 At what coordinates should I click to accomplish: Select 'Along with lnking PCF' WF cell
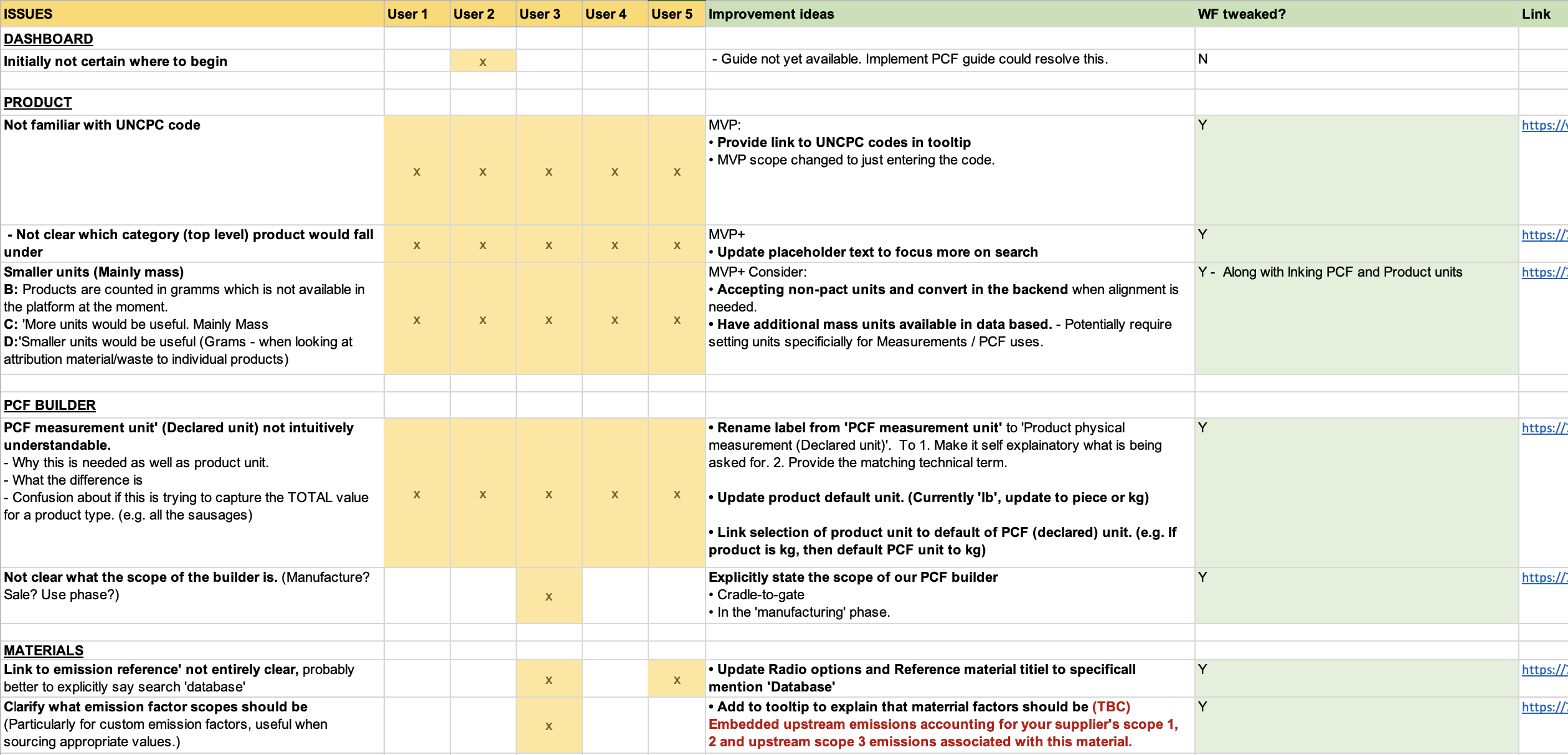[x=1356, y=318]
